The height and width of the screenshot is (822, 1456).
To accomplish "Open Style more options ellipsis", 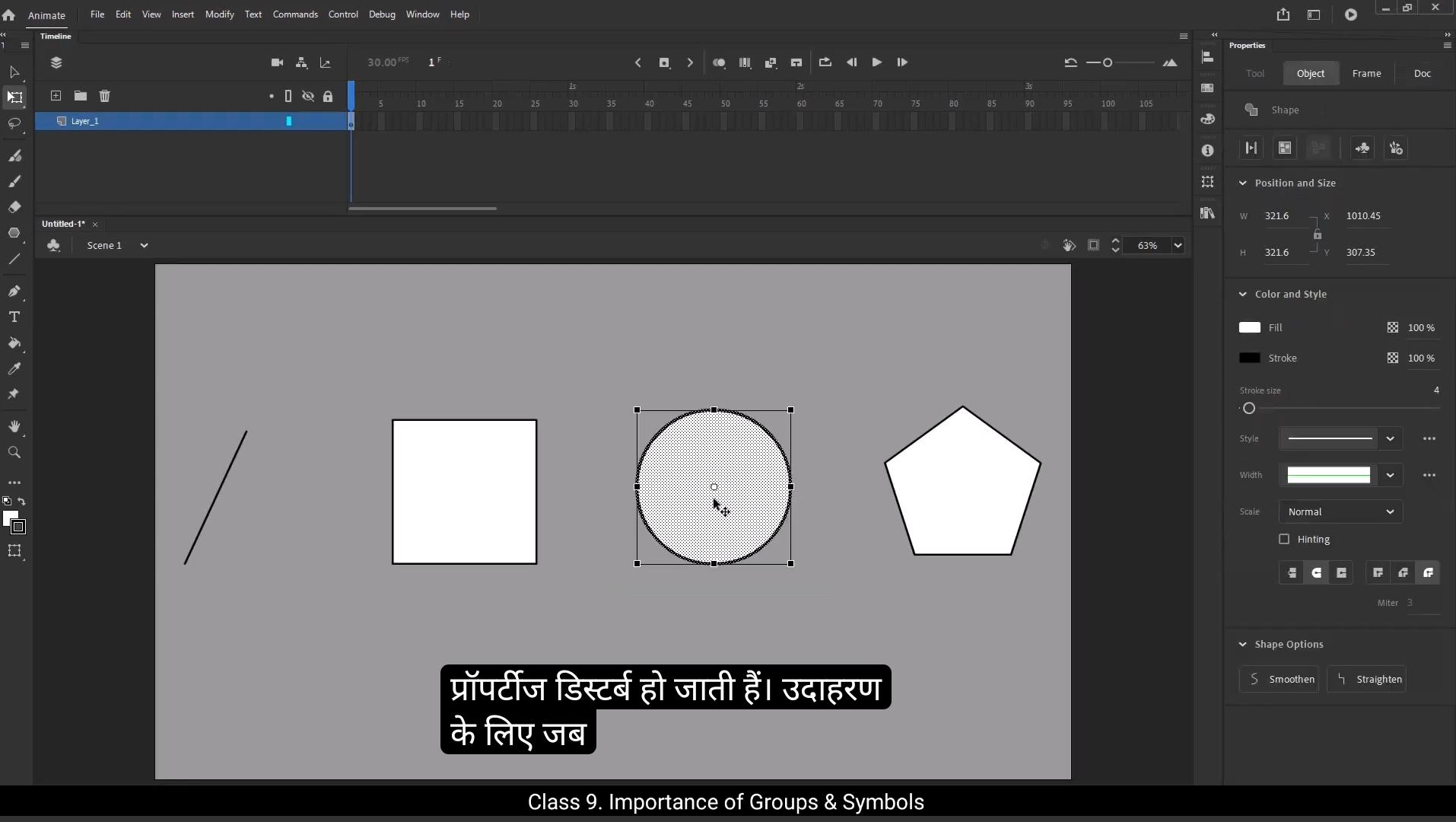I will pos(1429,438).
